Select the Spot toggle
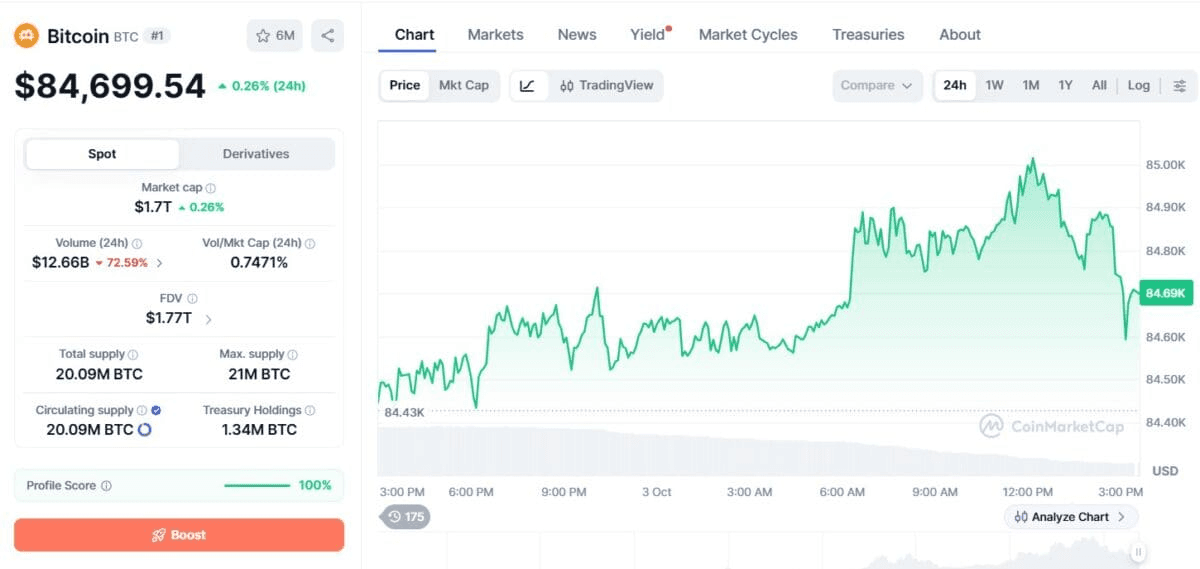The image size is (1200, 569). [x=102, y=154]
